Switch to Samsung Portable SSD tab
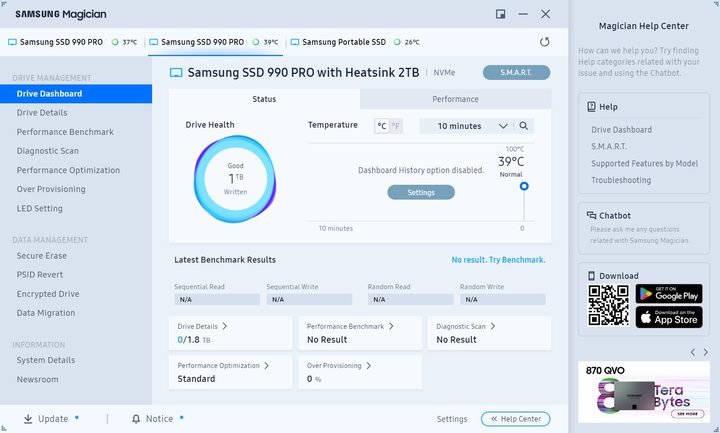 [355, 42]
